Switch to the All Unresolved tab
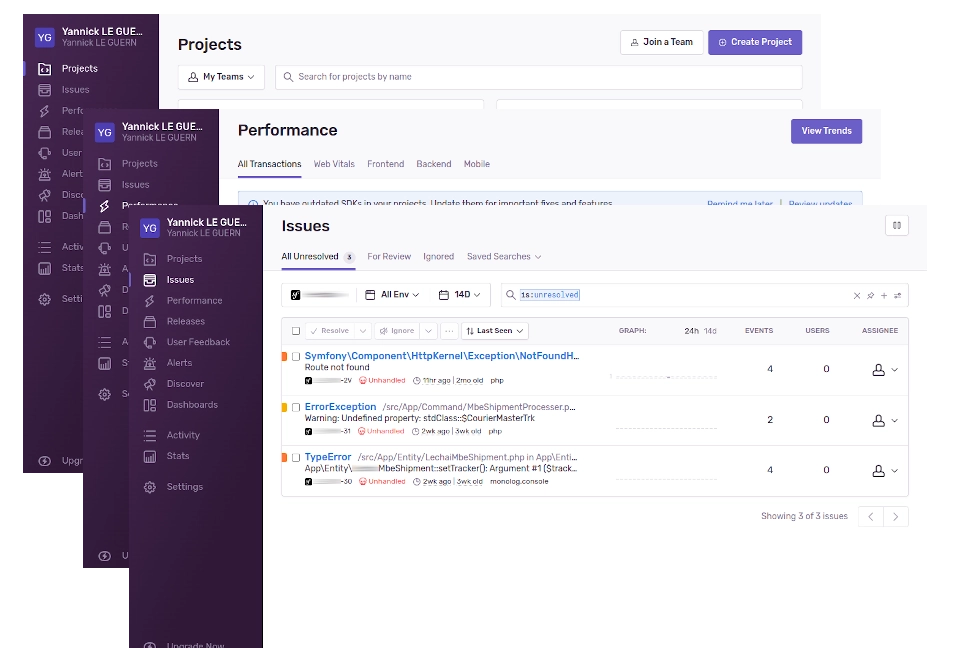This screenshot has height=648, width=980. 318,257
